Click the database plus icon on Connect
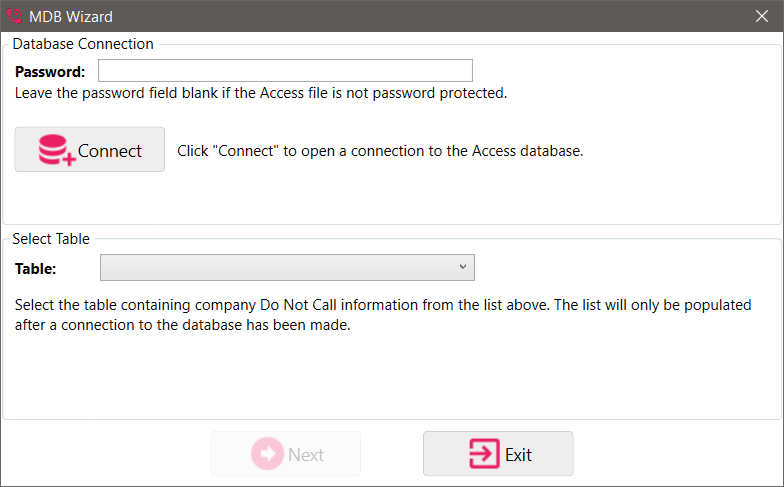The height and width of the screenshot is (487, 784). (57, 150)
